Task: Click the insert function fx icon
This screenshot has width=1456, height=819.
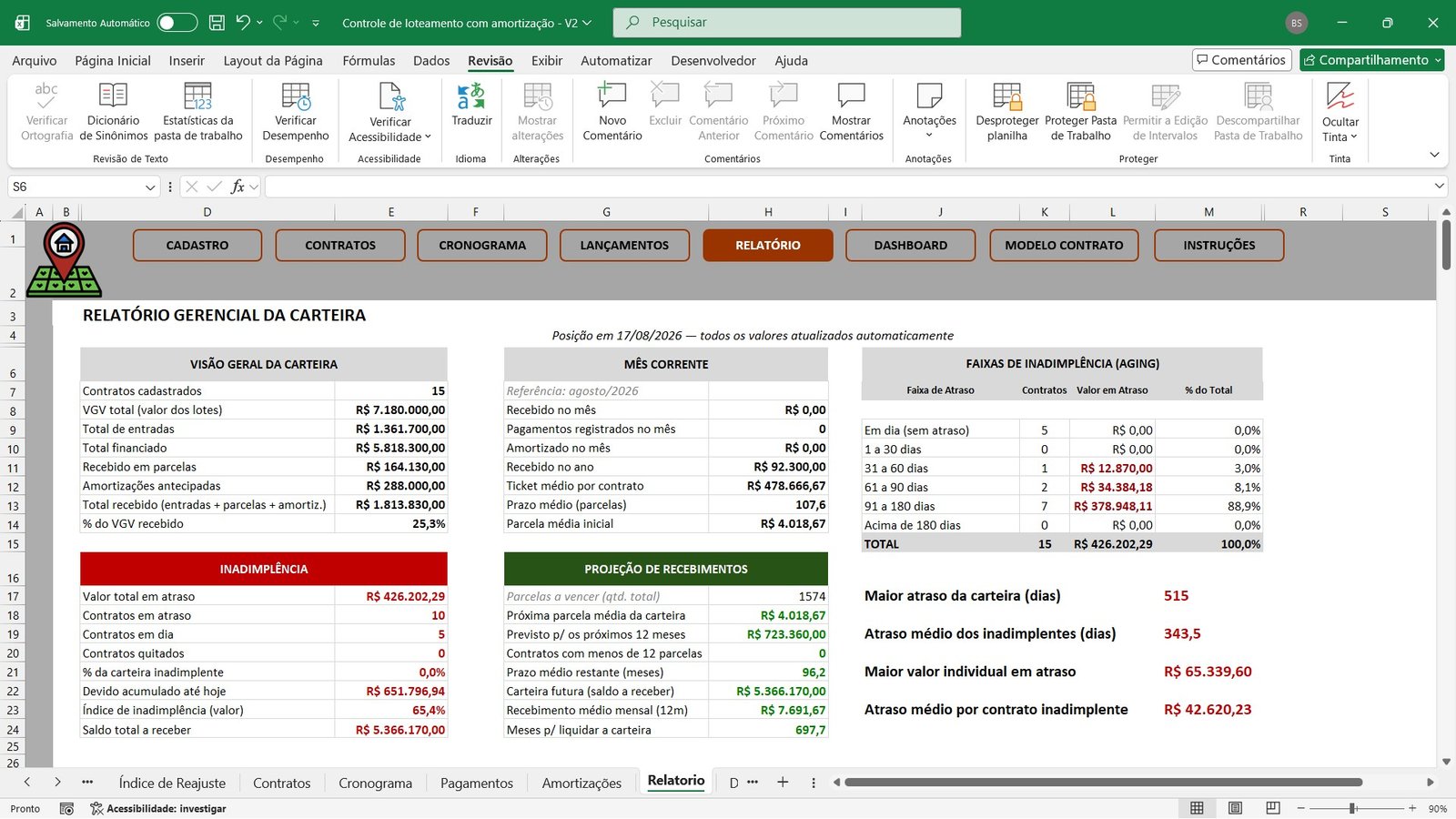Action: 238,187
